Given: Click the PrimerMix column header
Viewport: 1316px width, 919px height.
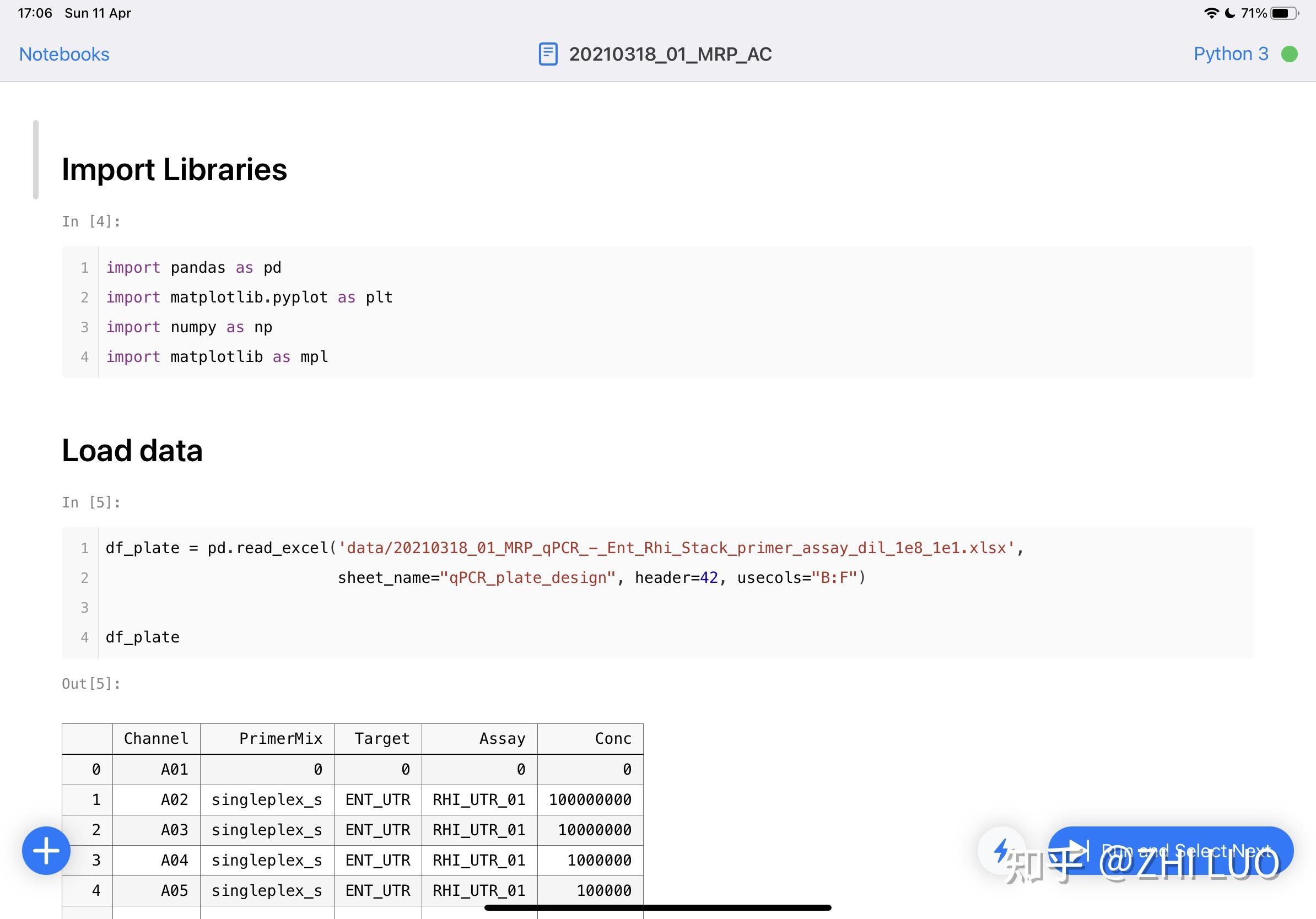Looking at the screenshot, I should pyautogui.click(x=281, y=738).
